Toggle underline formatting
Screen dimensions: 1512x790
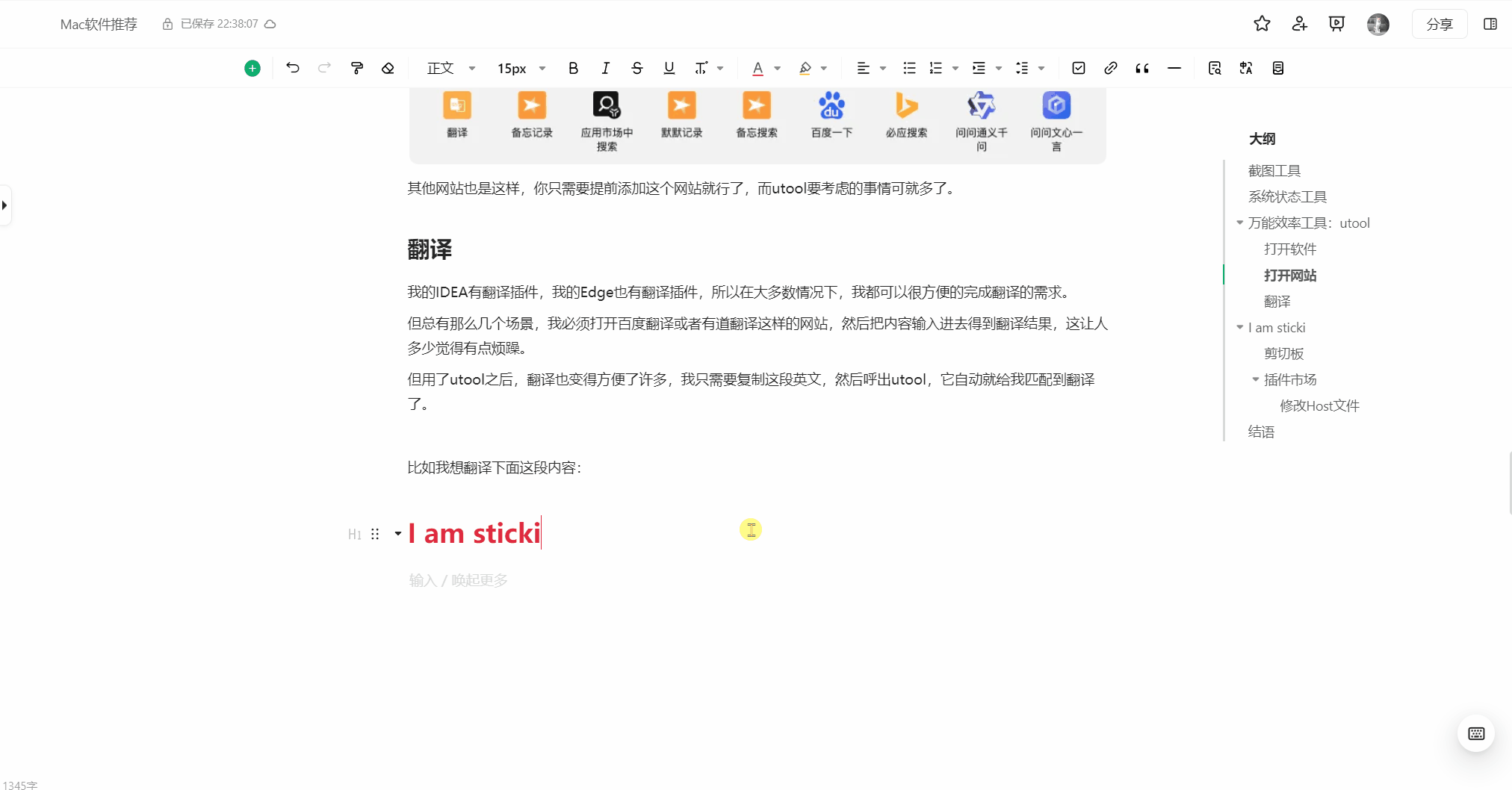pos(669,67)
